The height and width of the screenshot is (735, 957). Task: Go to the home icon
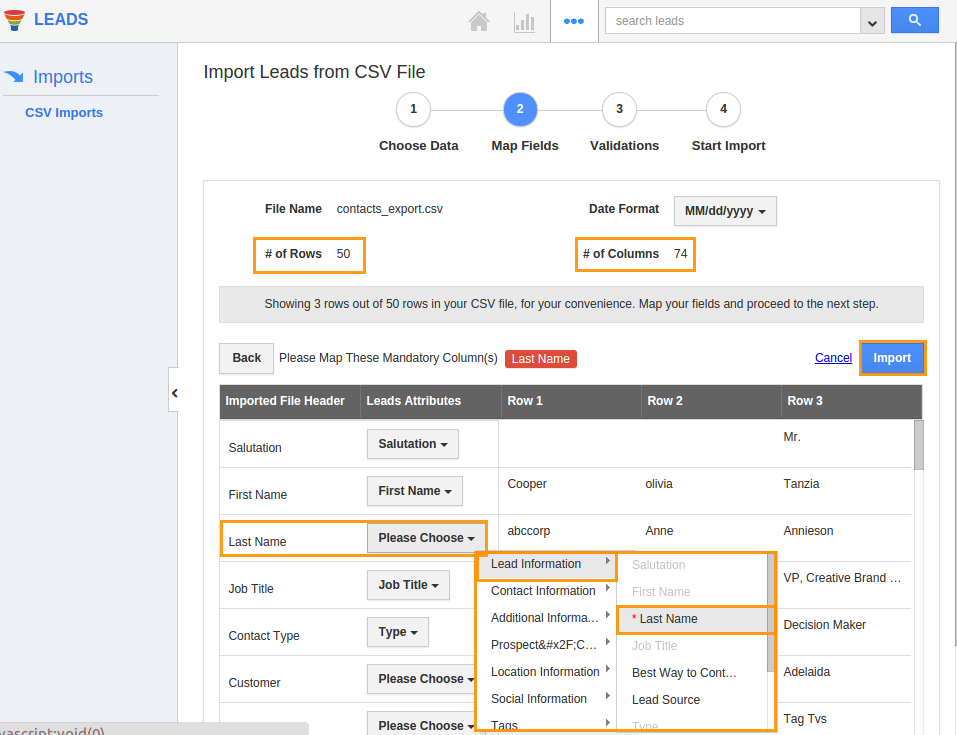479,21
